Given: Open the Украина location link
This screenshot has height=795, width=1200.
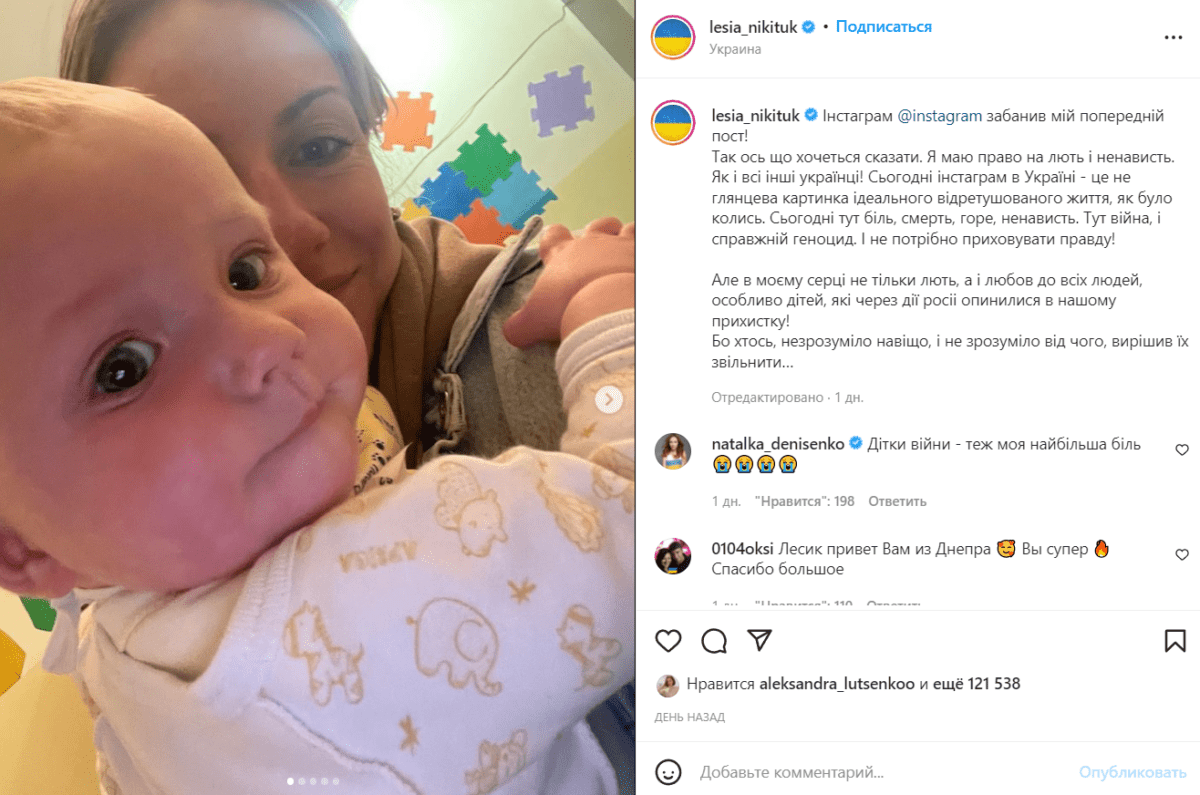Looking at the screenshot, I should 736,49.
